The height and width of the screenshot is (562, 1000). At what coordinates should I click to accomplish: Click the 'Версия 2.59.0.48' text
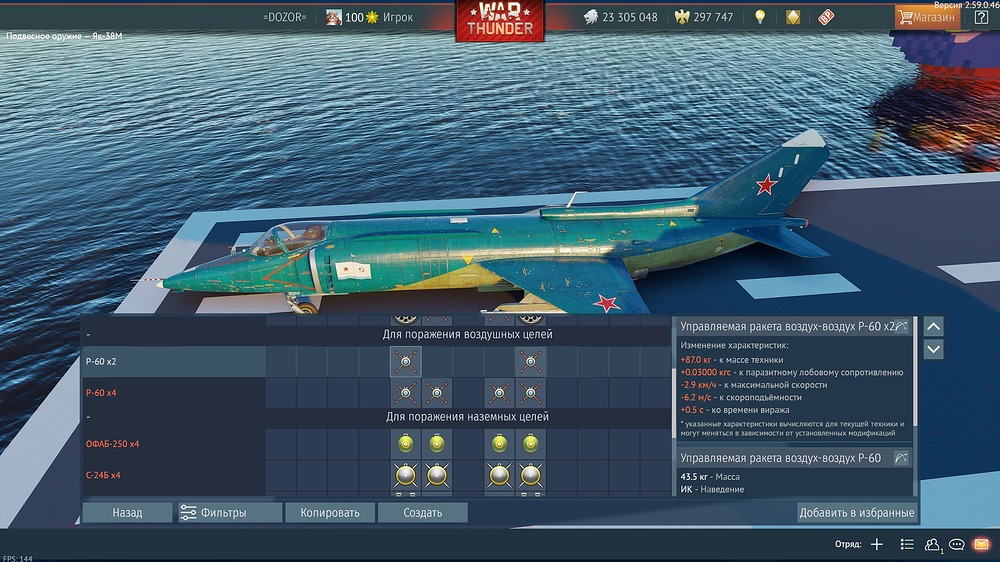966,4
